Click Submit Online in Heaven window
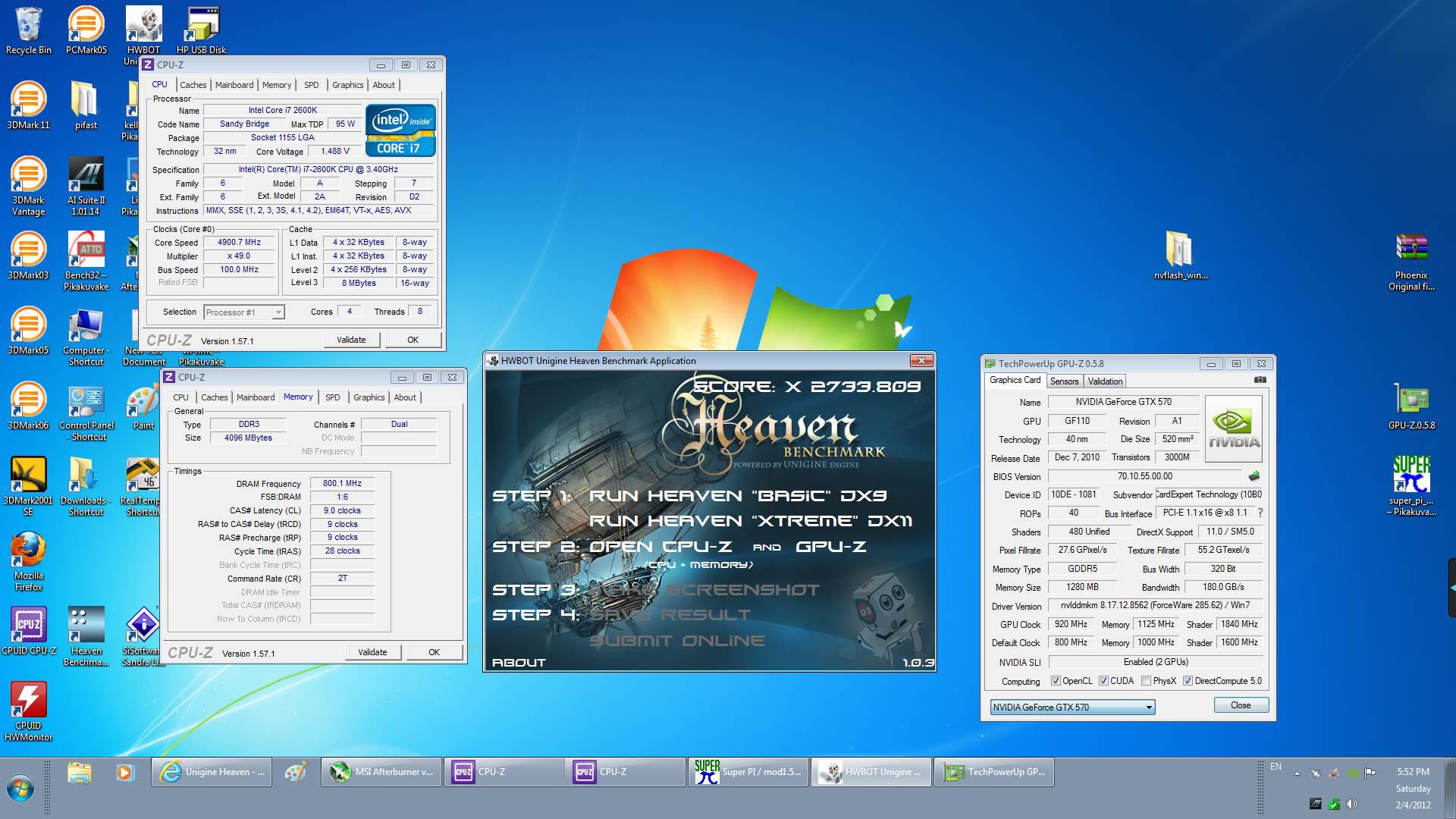1456x819 pixels. click(677, 641)
